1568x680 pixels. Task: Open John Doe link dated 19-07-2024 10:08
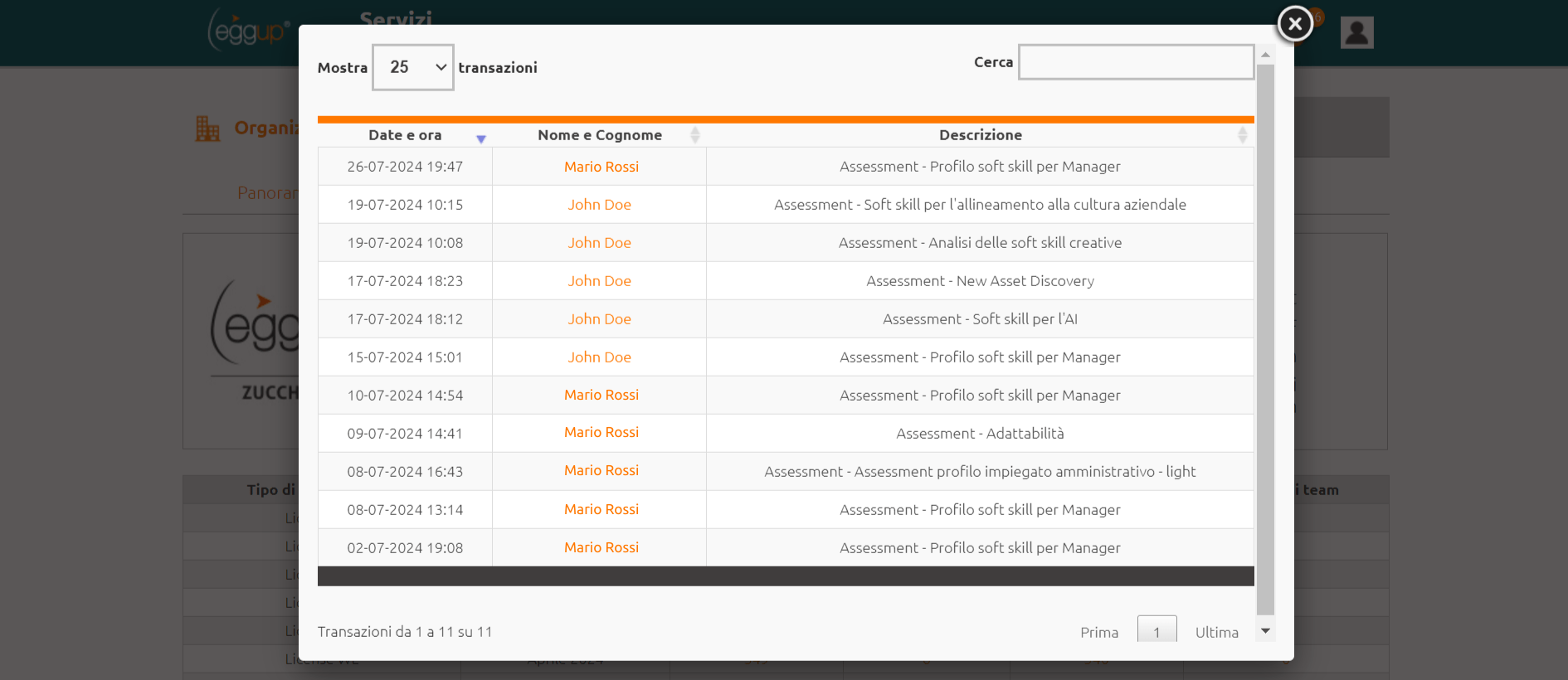tap(599, 243)
